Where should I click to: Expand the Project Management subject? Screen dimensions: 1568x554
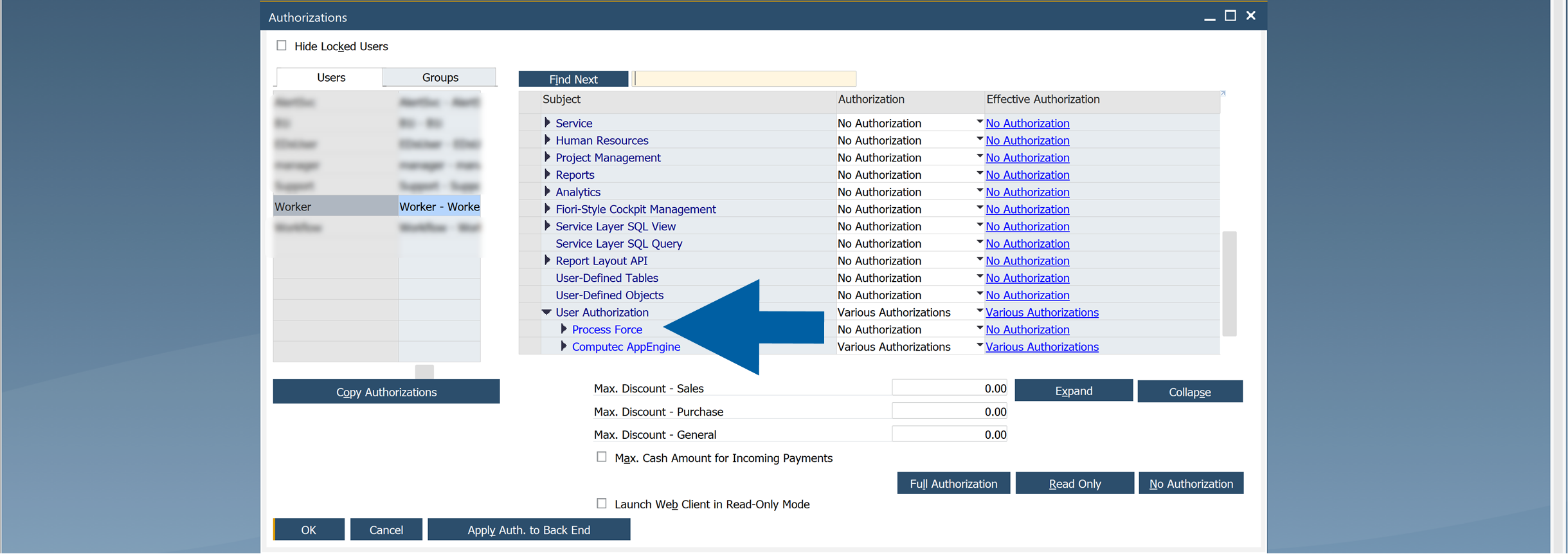point(547,157)
